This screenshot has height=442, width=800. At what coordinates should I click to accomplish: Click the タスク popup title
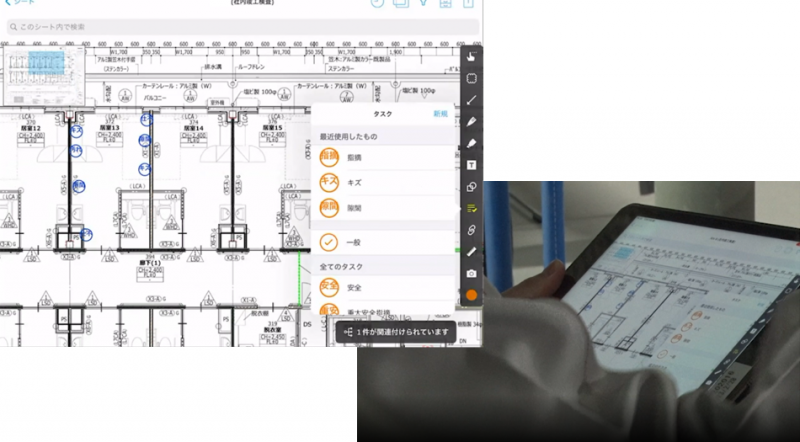[x=383, y=114]
